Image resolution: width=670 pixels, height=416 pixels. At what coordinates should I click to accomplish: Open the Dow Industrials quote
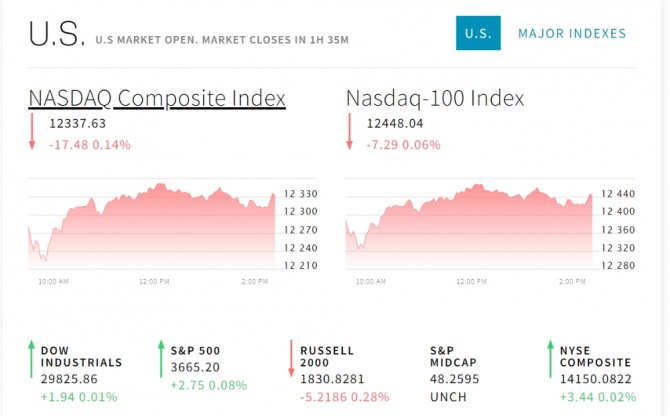point(81,357)
